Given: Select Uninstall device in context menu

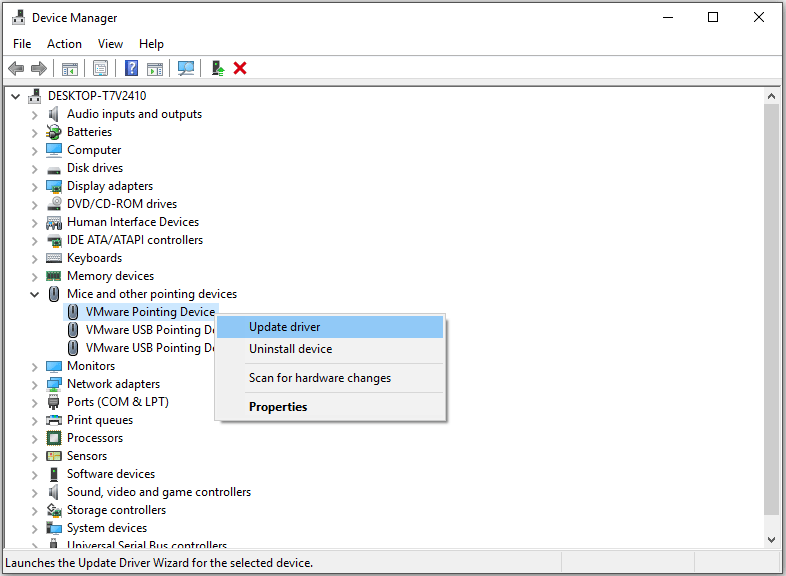Looking at the screenshot, I should (290, 349).
